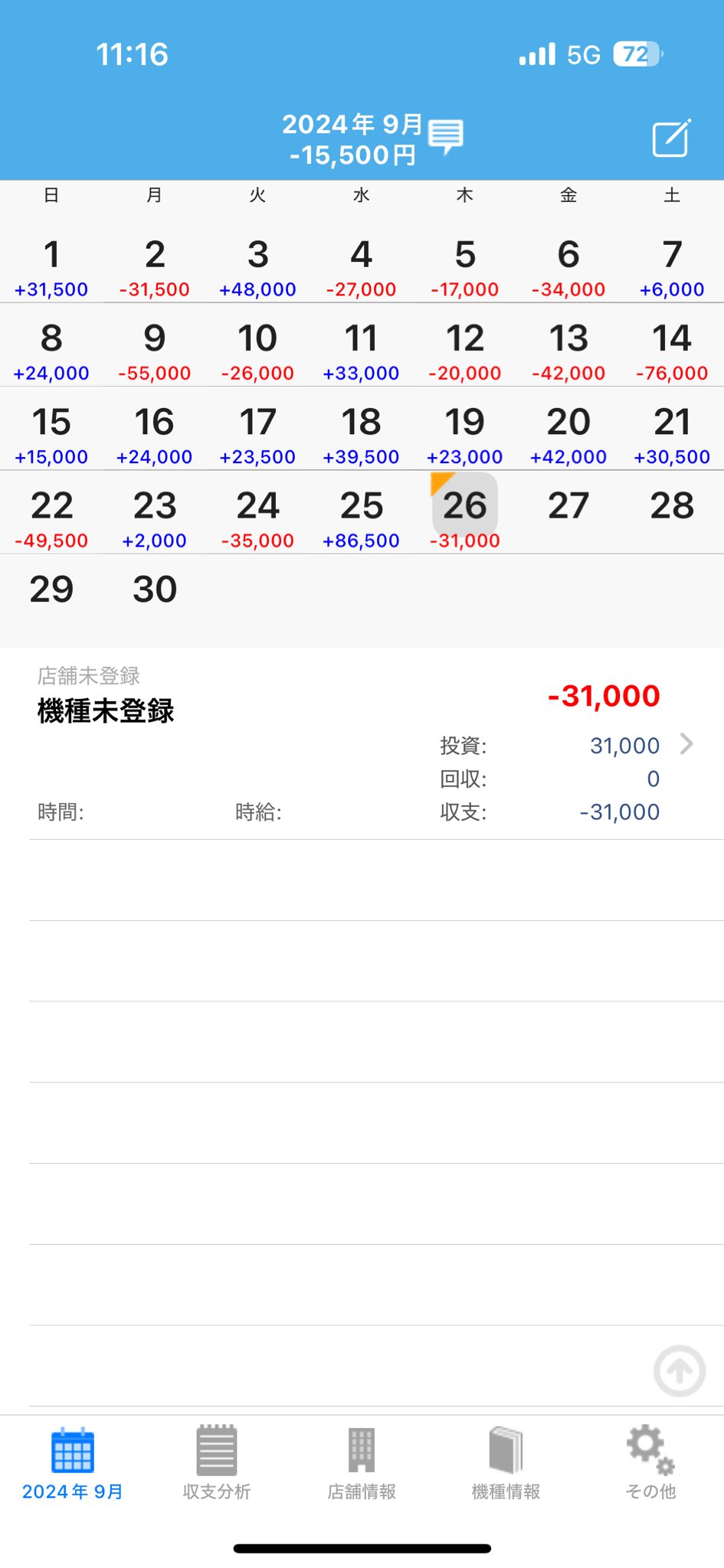Tap the 収支 value -31,000
The width and height of the screenshot is (724, 1568).
[x=619, y=812]
